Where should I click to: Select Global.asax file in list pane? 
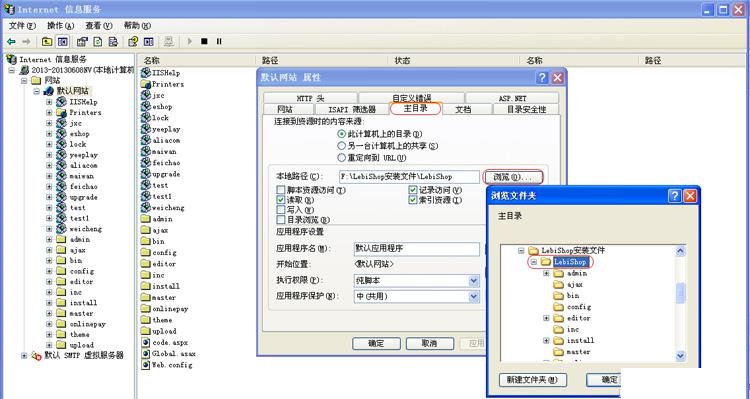(168, 354)
